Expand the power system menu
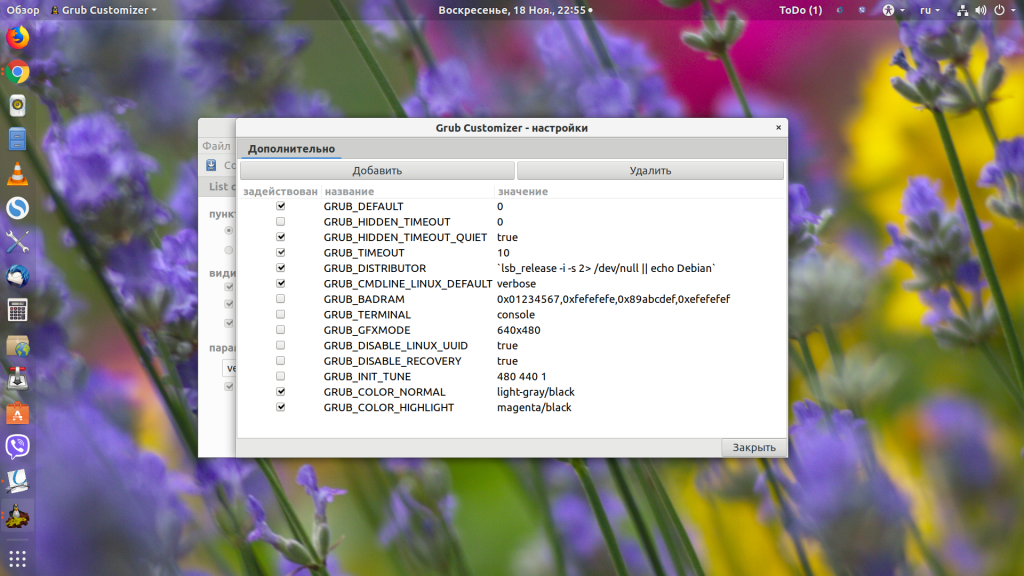 pos(1003,10)
